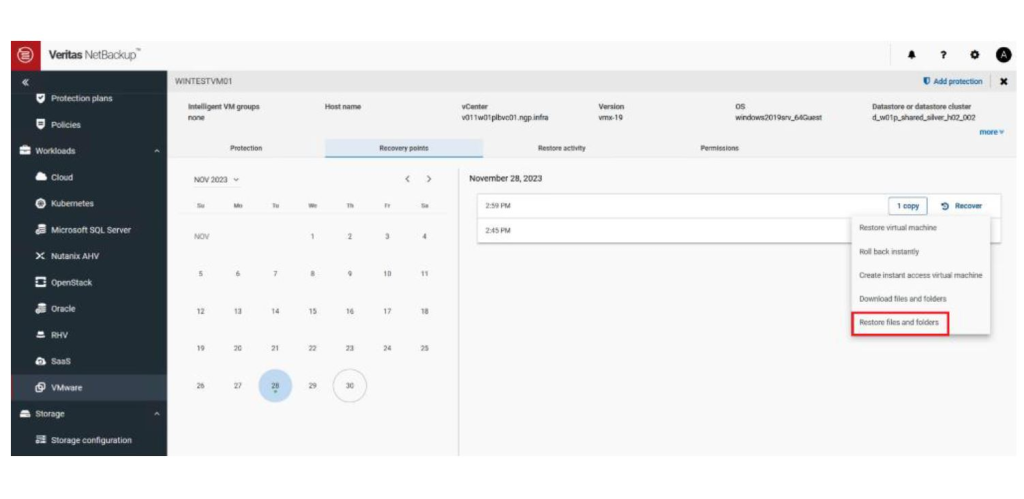The width and height of the screenshot is (1024, 499).
Task: Click the WINTESTVM01 title text
Action: point(204,82)
